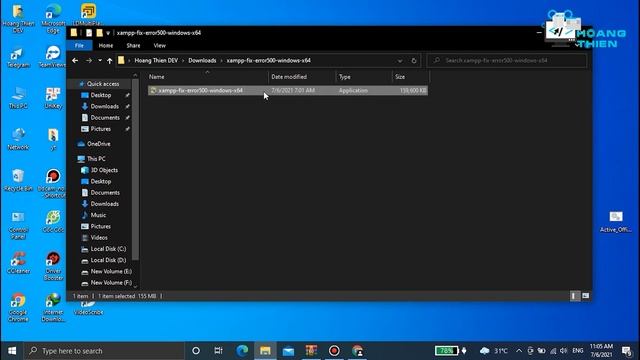Open Music folder under This PC
Viewport: 640px width, 360px height.
98,215
